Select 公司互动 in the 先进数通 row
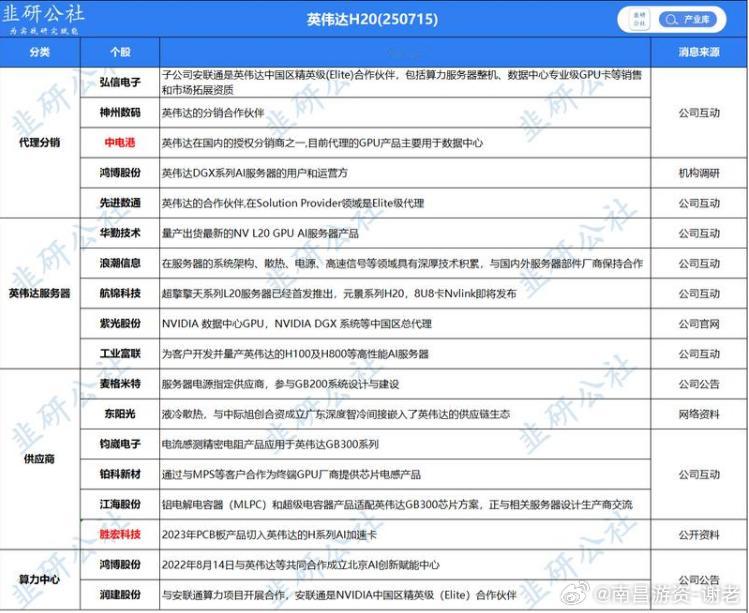This screenshot has height=613, width=749. click(699, 203)
